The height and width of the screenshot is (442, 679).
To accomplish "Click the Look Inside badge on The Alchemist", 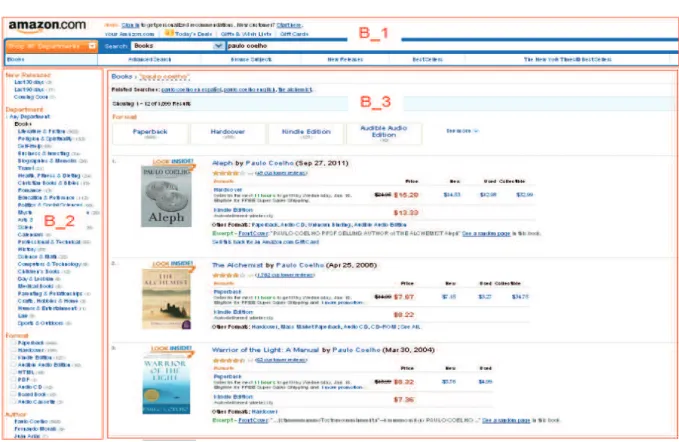I will 172,264.
